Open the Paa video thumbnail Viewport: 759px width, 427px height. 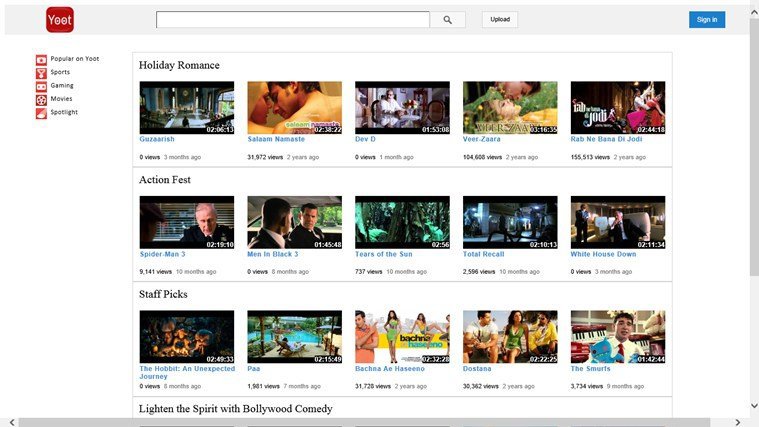pos(294,337)
